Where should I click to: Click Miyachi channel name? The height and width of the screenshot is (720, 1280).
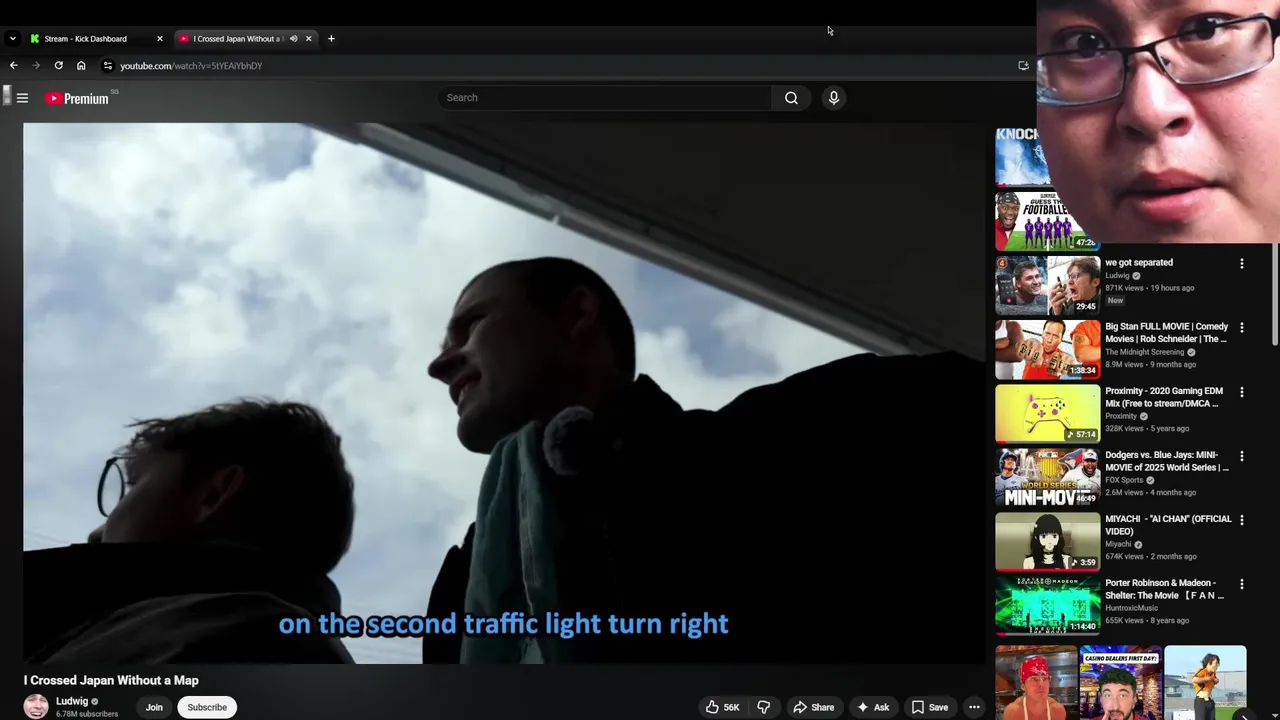(x=1118, y=544)
